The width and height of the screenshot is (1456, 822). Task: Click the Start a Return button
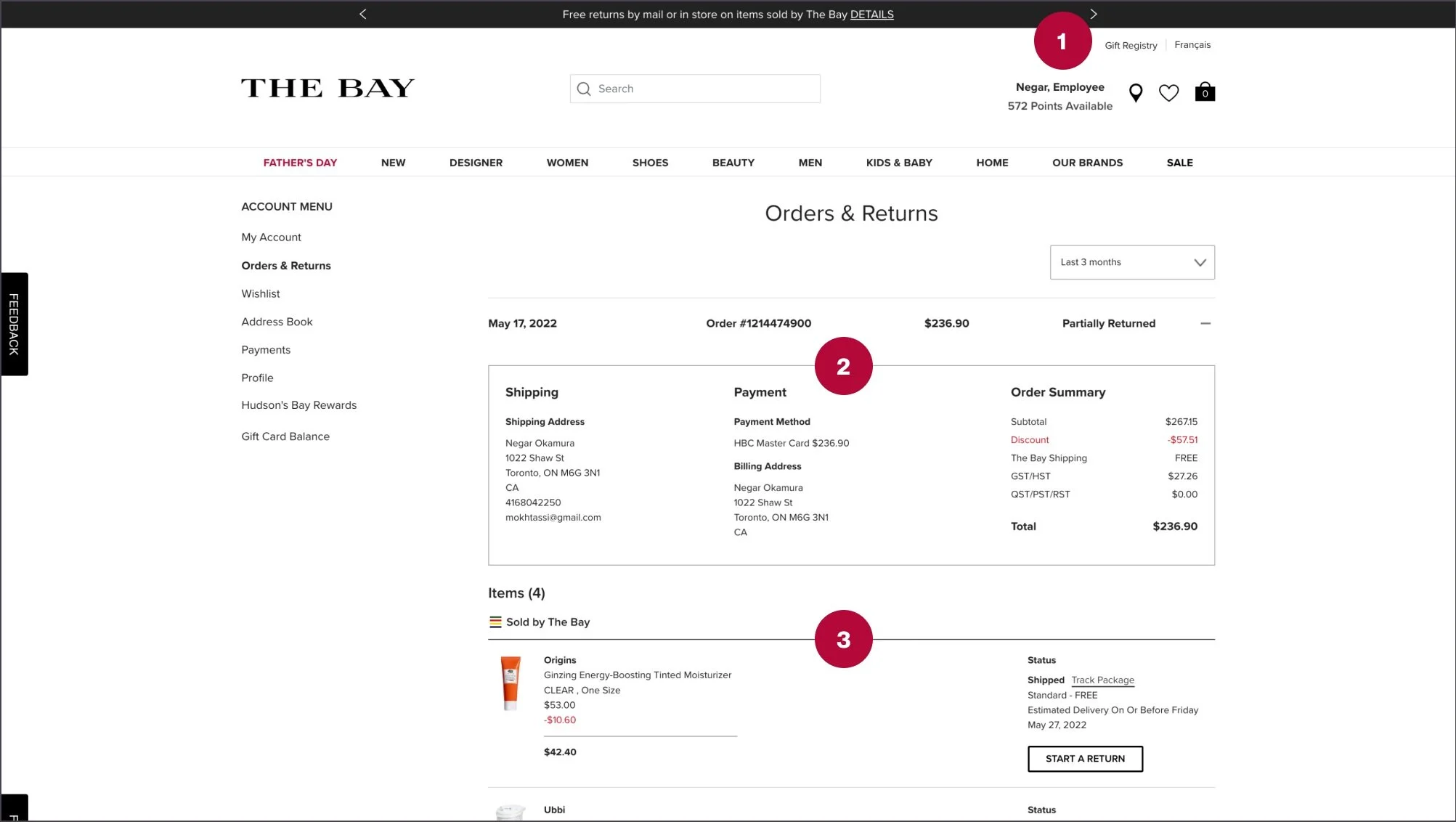1085,759
